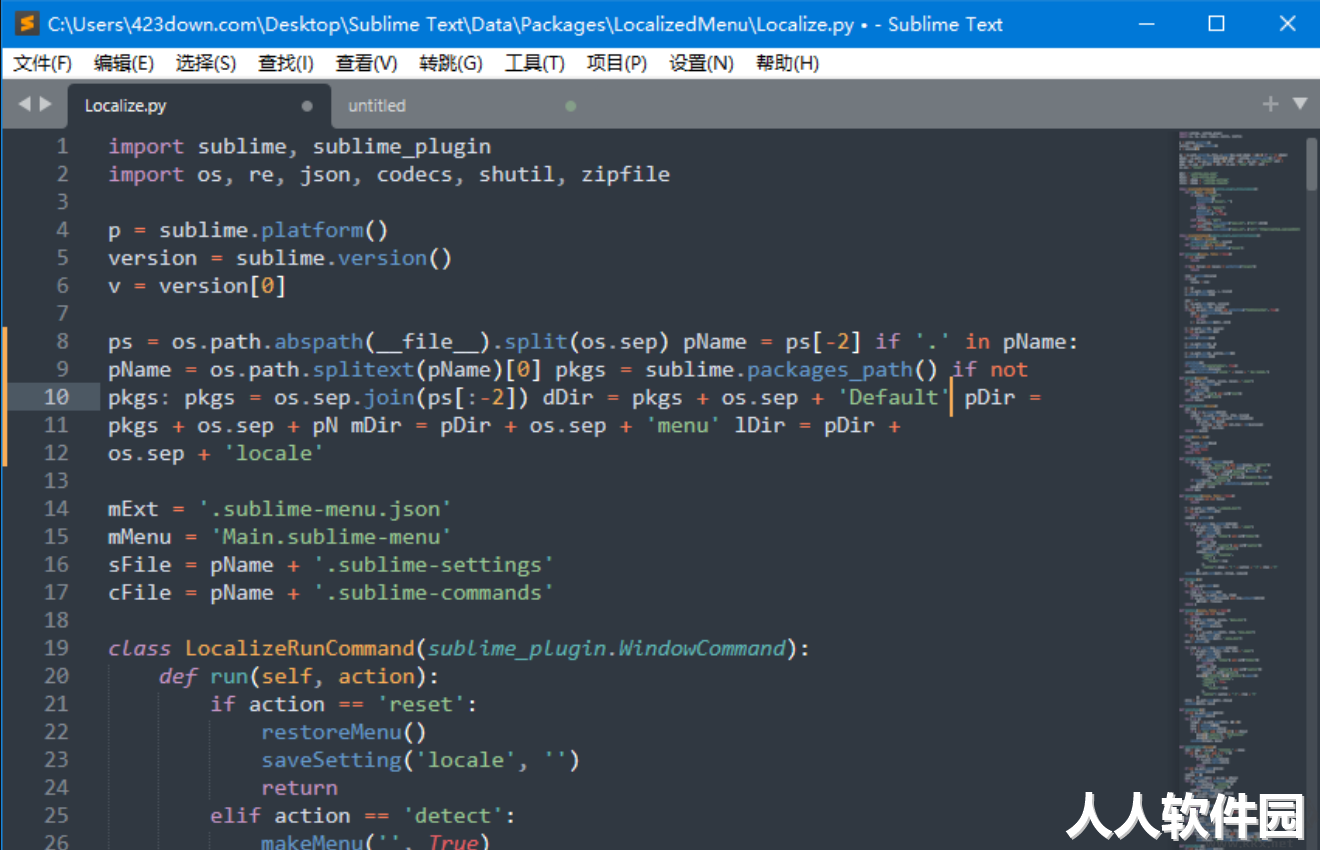Image resolution: width=1320 pixels, height=850 pixels.
Task: Open the 工具(T) menu
Action: tap(535, 63)
